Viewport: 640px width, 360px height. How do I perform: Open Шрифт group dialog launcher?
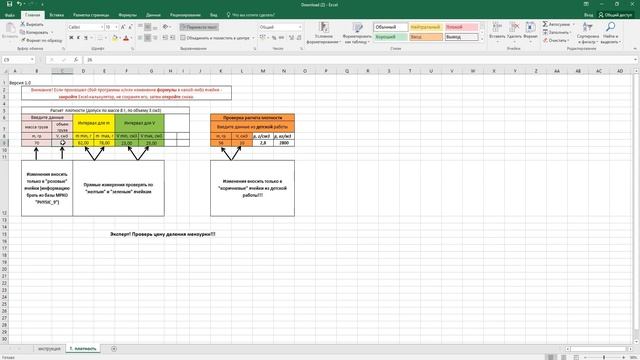(x=132, y=49)
